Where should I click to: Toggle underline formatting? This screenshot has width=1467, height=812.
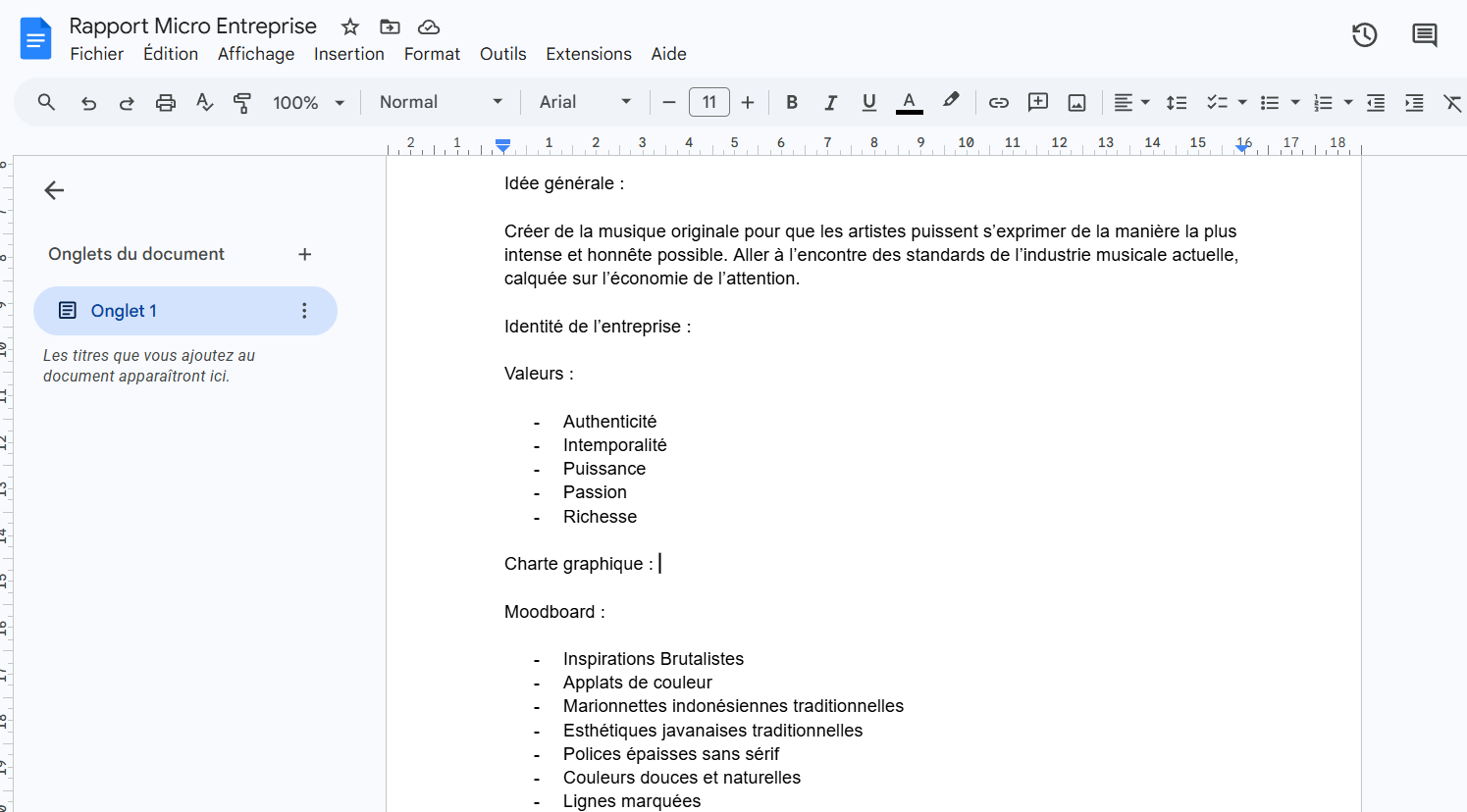point(868,102)
